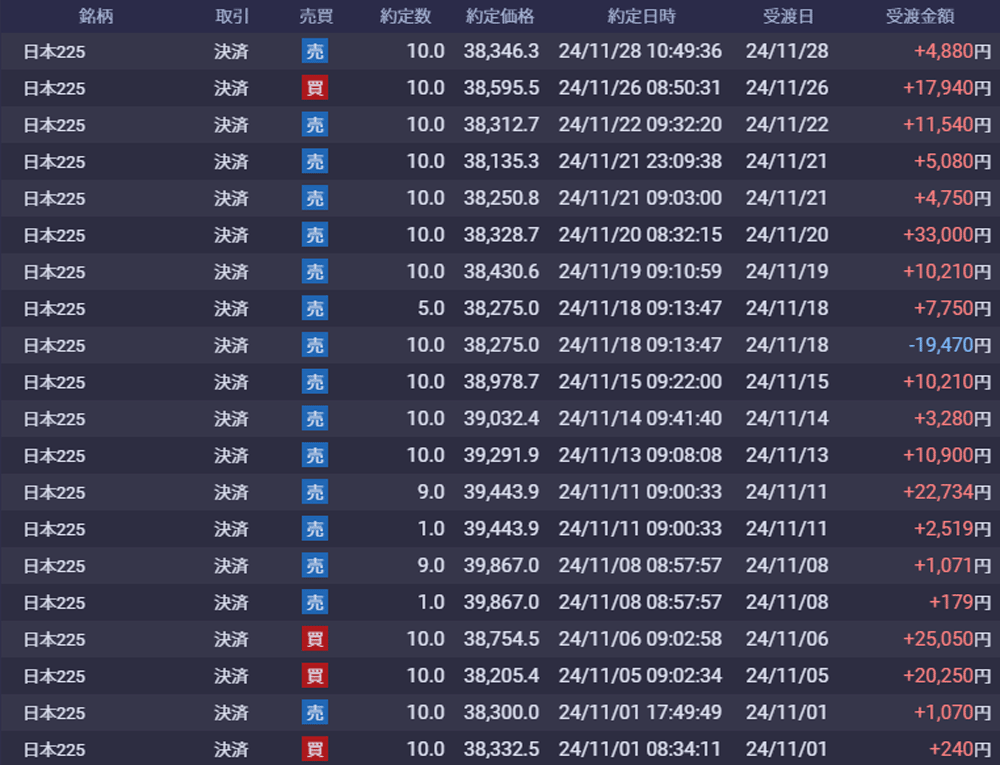Click the 日本225 name in the 24/11/28 row
1000x765 pixels.
click(54, 51)
